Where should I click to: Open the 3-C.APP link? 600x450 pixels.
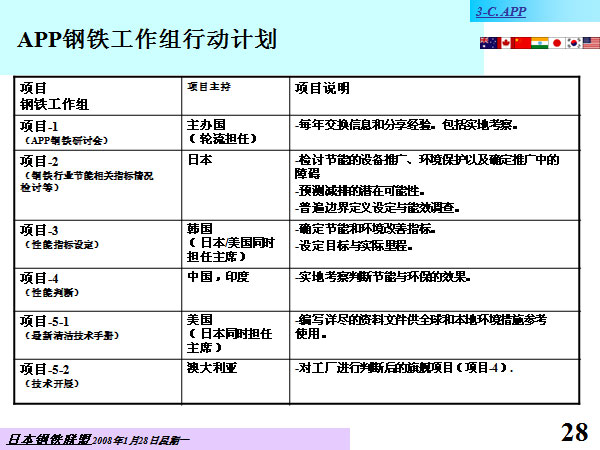point(501,11)
